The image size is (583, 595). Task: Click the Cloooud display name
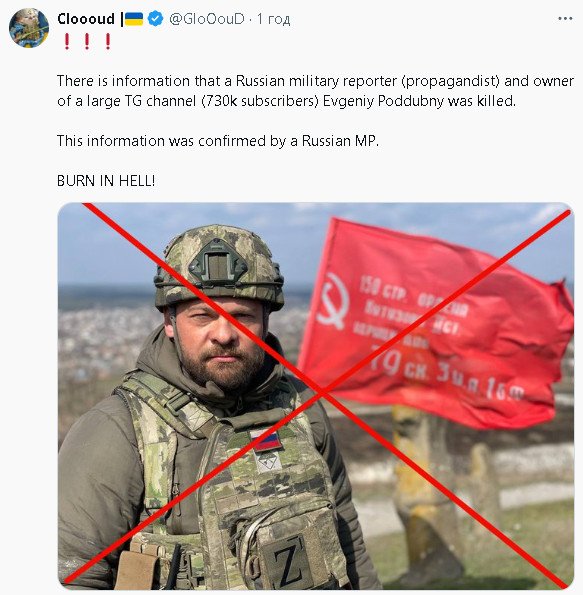(86, 19)
